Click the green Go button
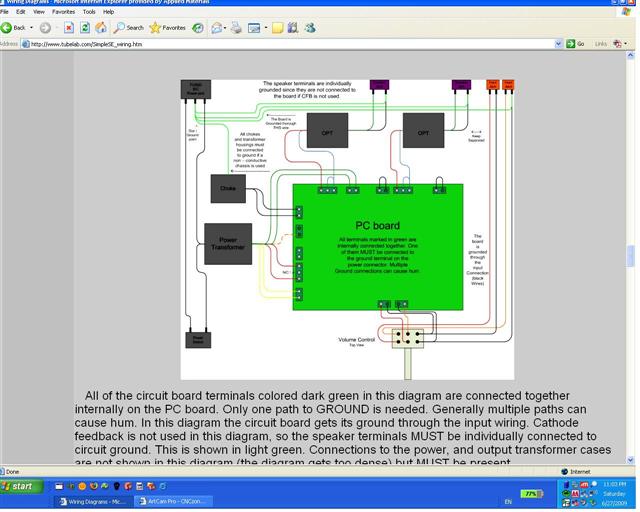Screen dimensions: 640x512 (x=576, y=44)
